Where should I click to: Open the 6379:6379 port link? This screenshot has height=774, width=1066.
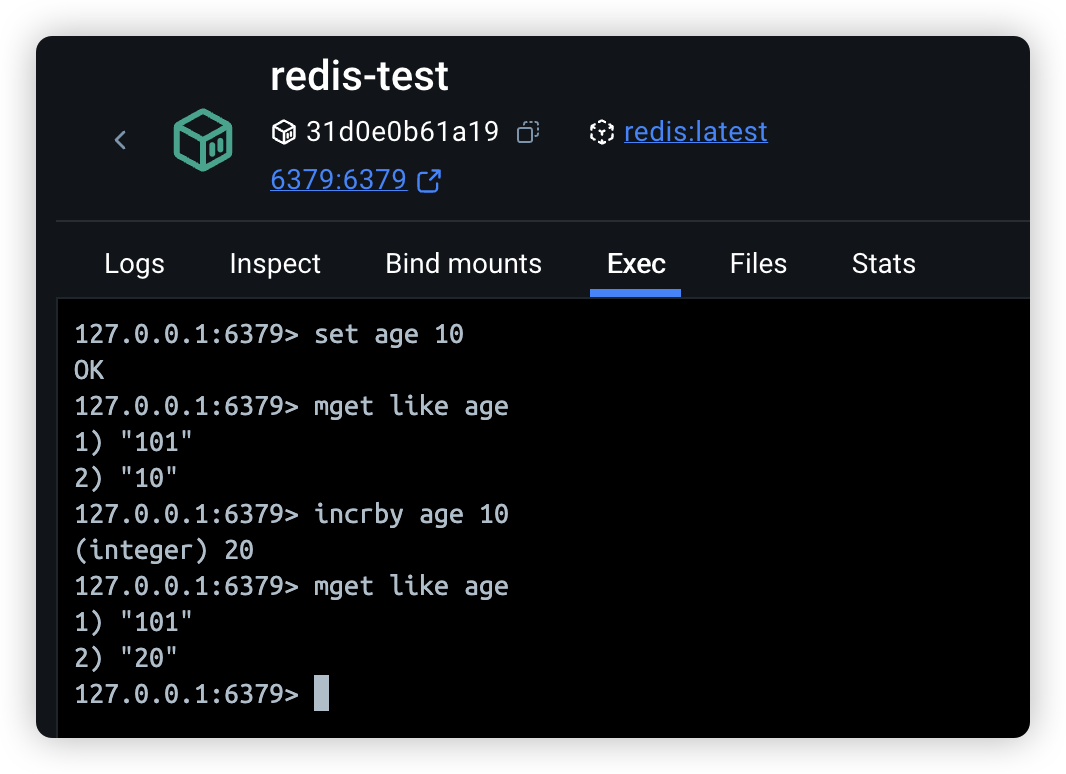pyautogui.click(x=338, y=180)
